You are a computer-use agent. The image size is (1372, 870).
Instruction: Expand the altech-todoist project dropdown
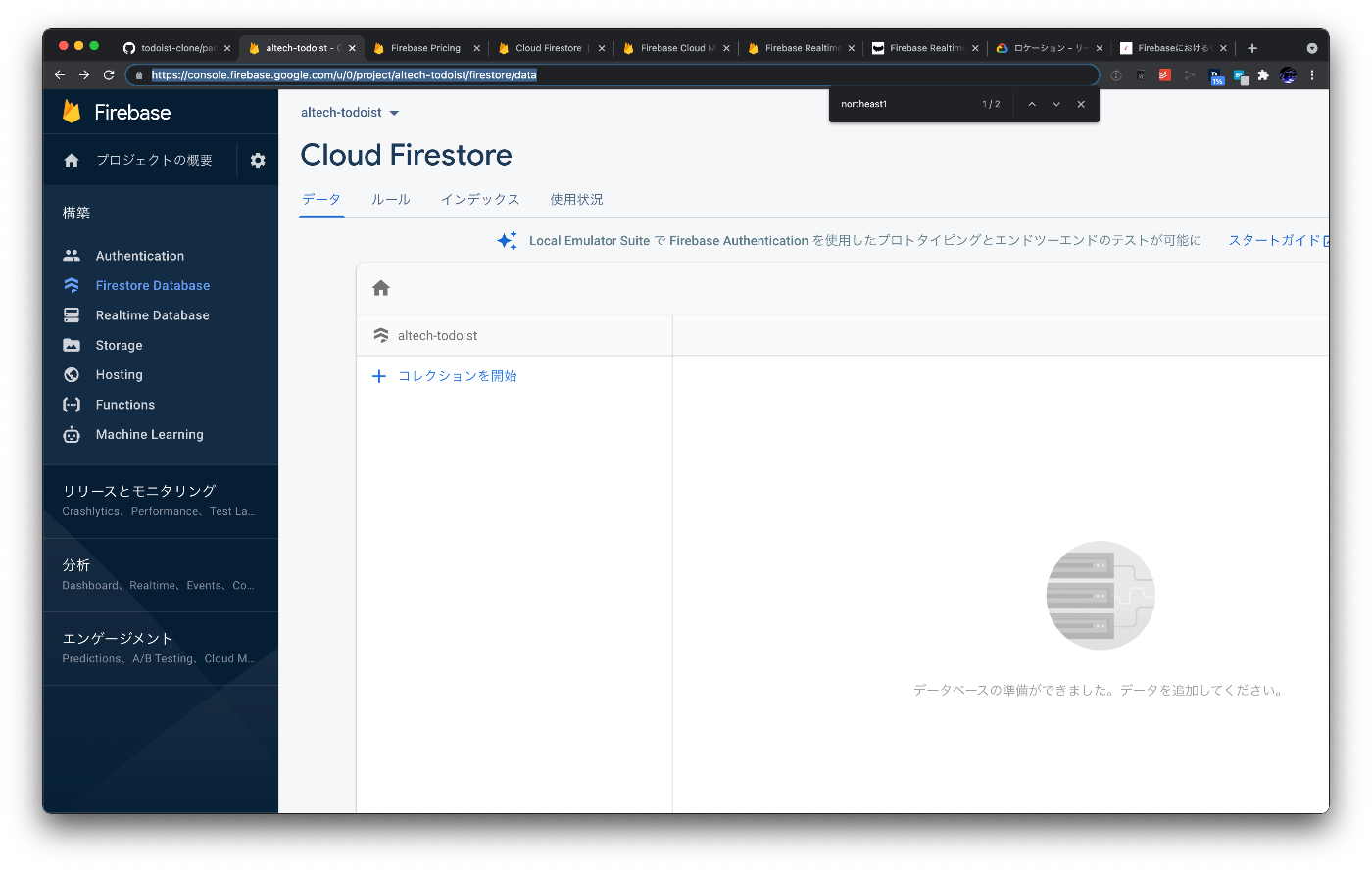(x=394, y=113)
